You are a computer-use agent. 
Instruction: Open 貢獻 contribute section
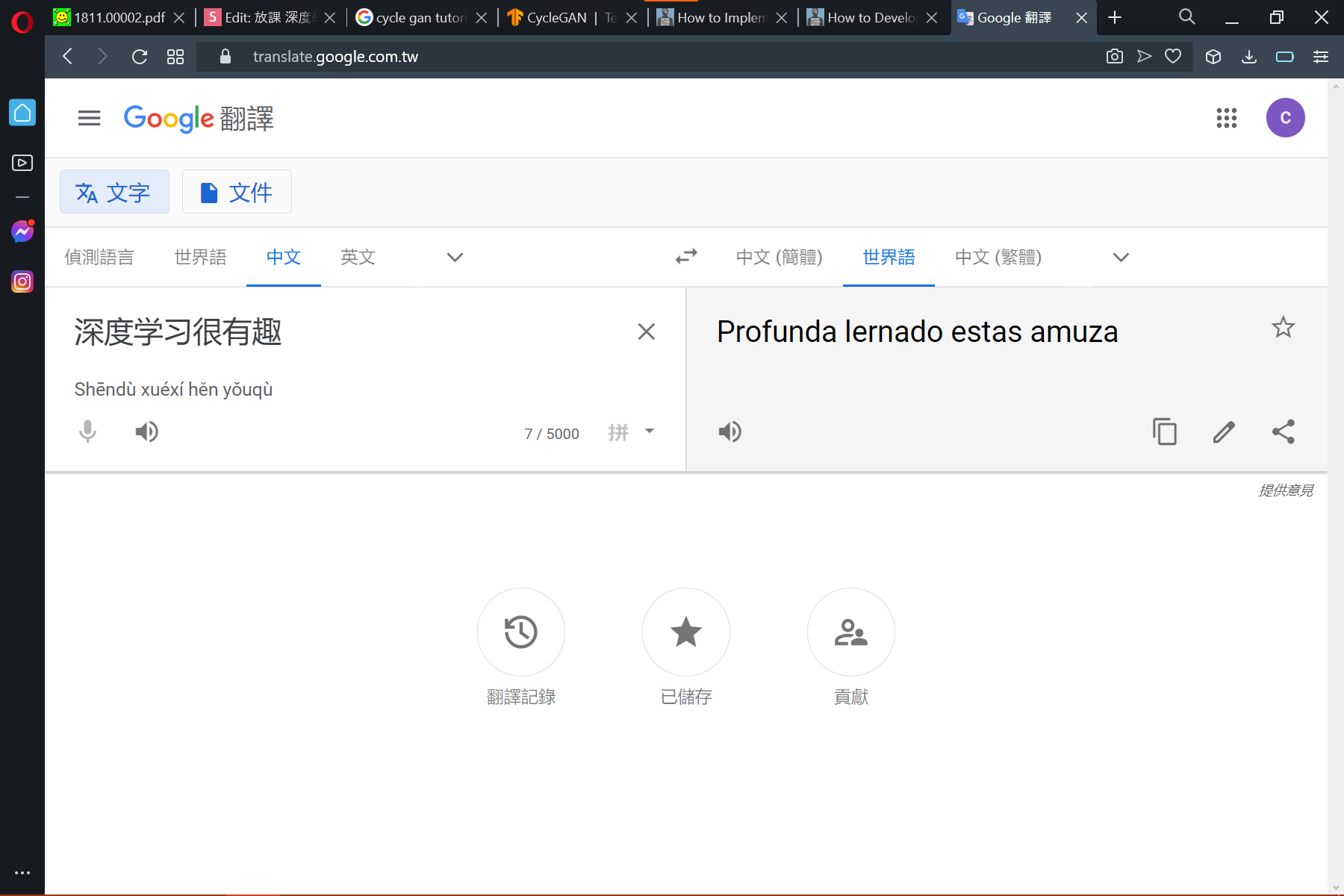(x=851, y=647)
